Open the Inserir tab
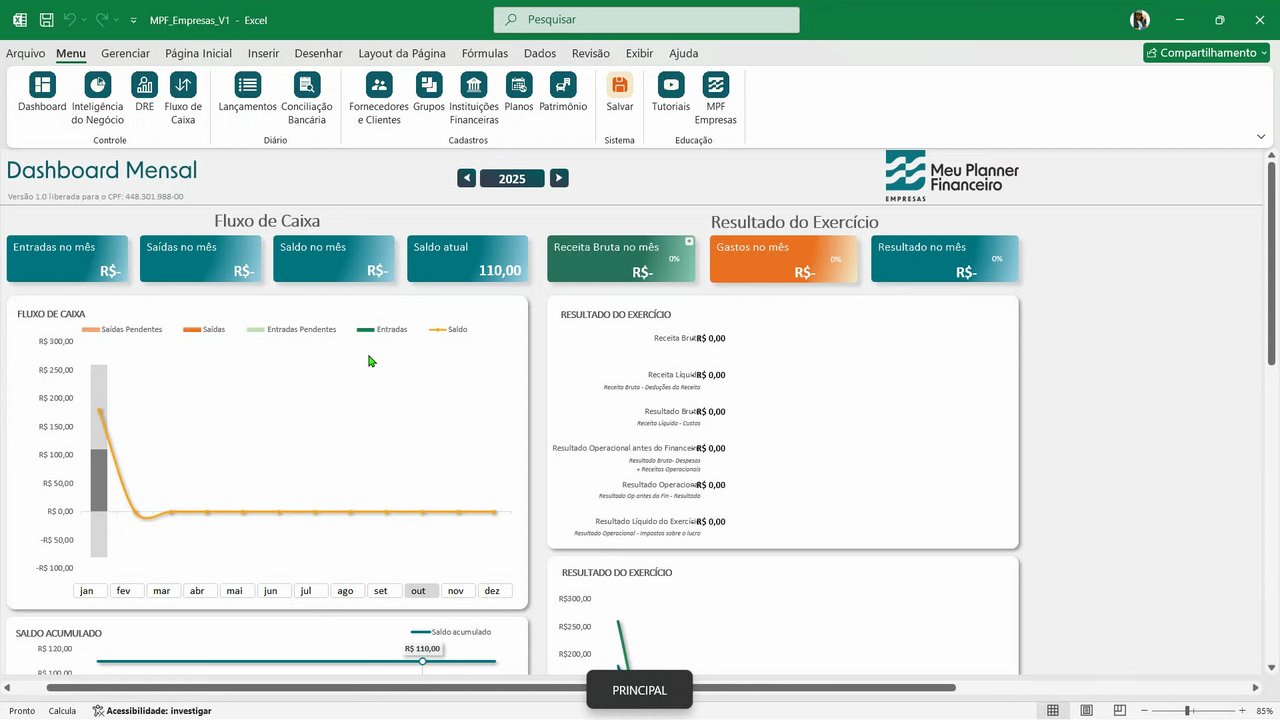 [263, 53]
